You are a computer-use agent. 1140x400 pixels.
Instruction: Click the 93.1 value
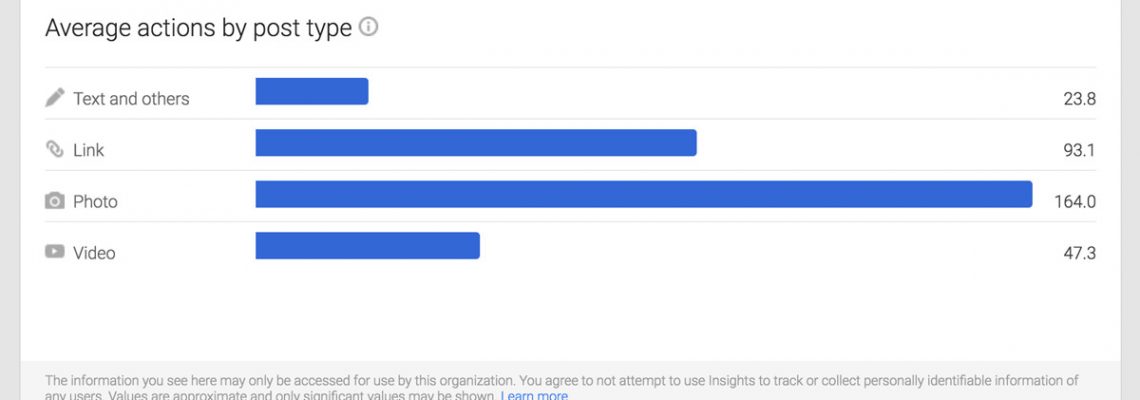pos(1079,150)
